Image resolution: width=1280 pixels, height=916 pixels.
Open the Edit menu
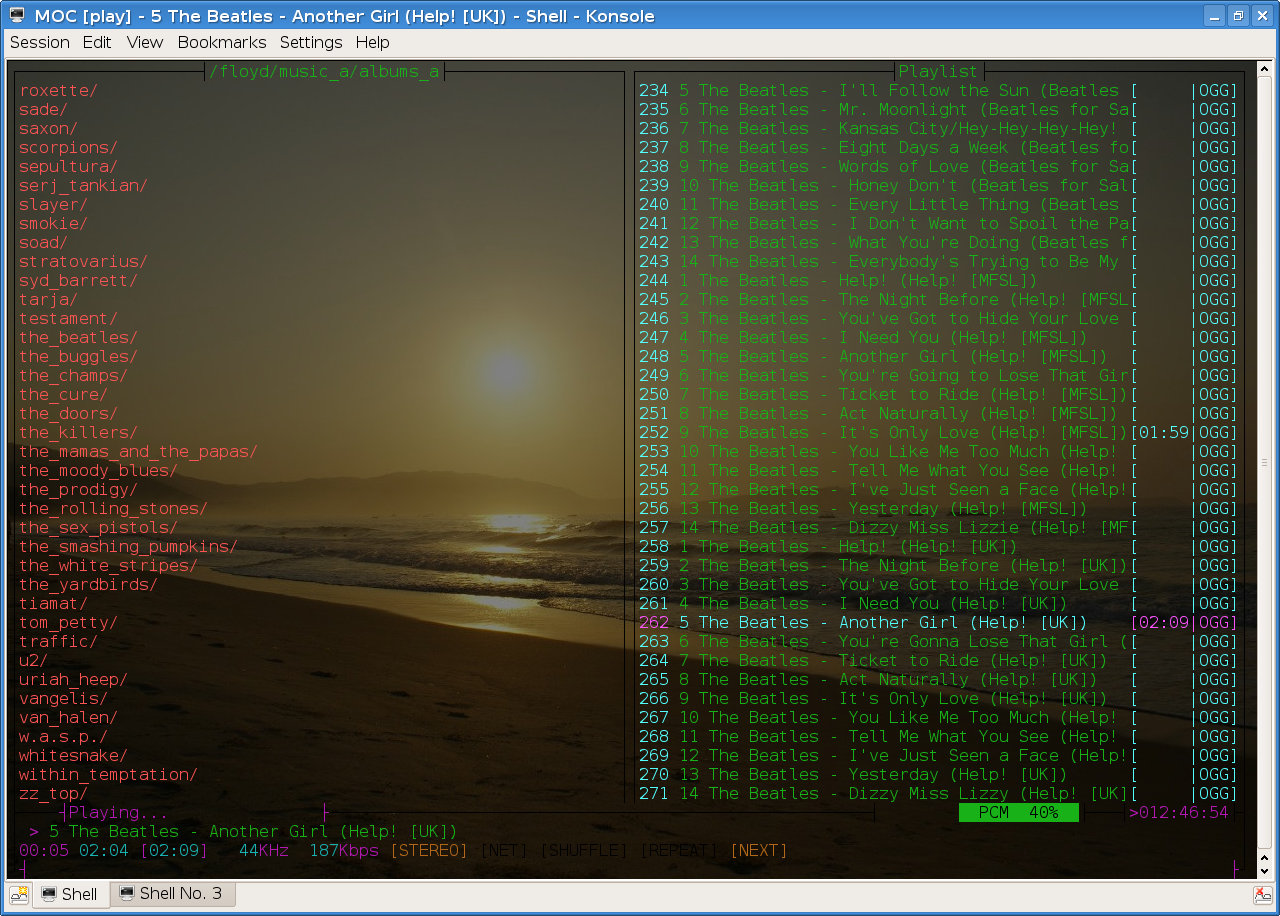click(97, 42)
